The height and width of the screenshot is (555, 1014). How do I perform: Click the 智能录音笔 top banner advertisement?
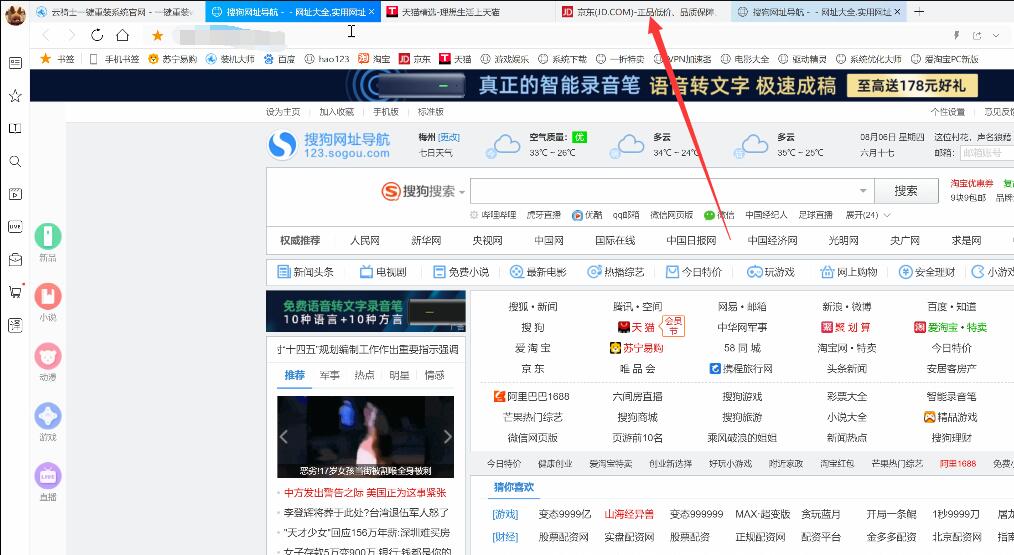(522, 86)
